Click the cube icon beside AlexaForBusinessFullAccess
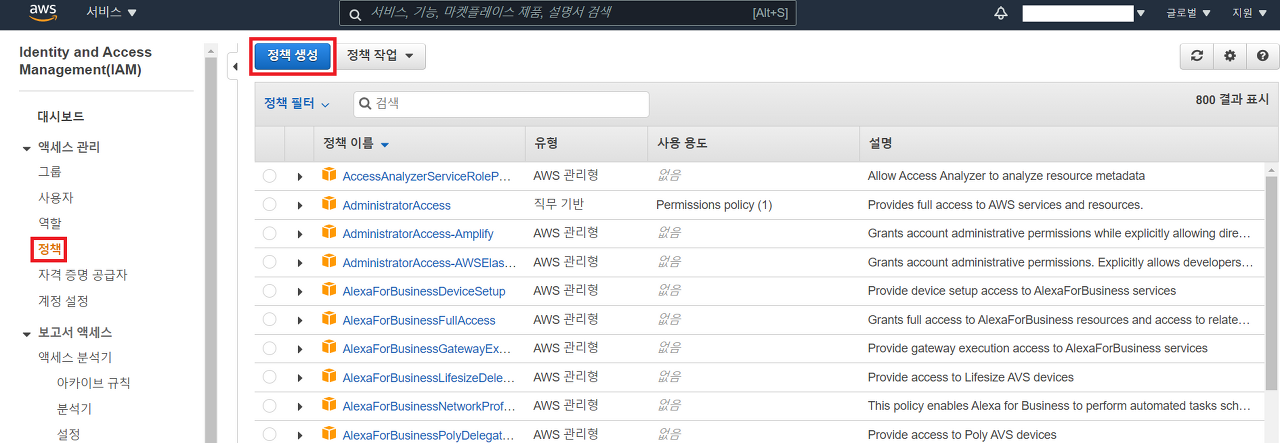The image size is (1280, 443). 328,319
